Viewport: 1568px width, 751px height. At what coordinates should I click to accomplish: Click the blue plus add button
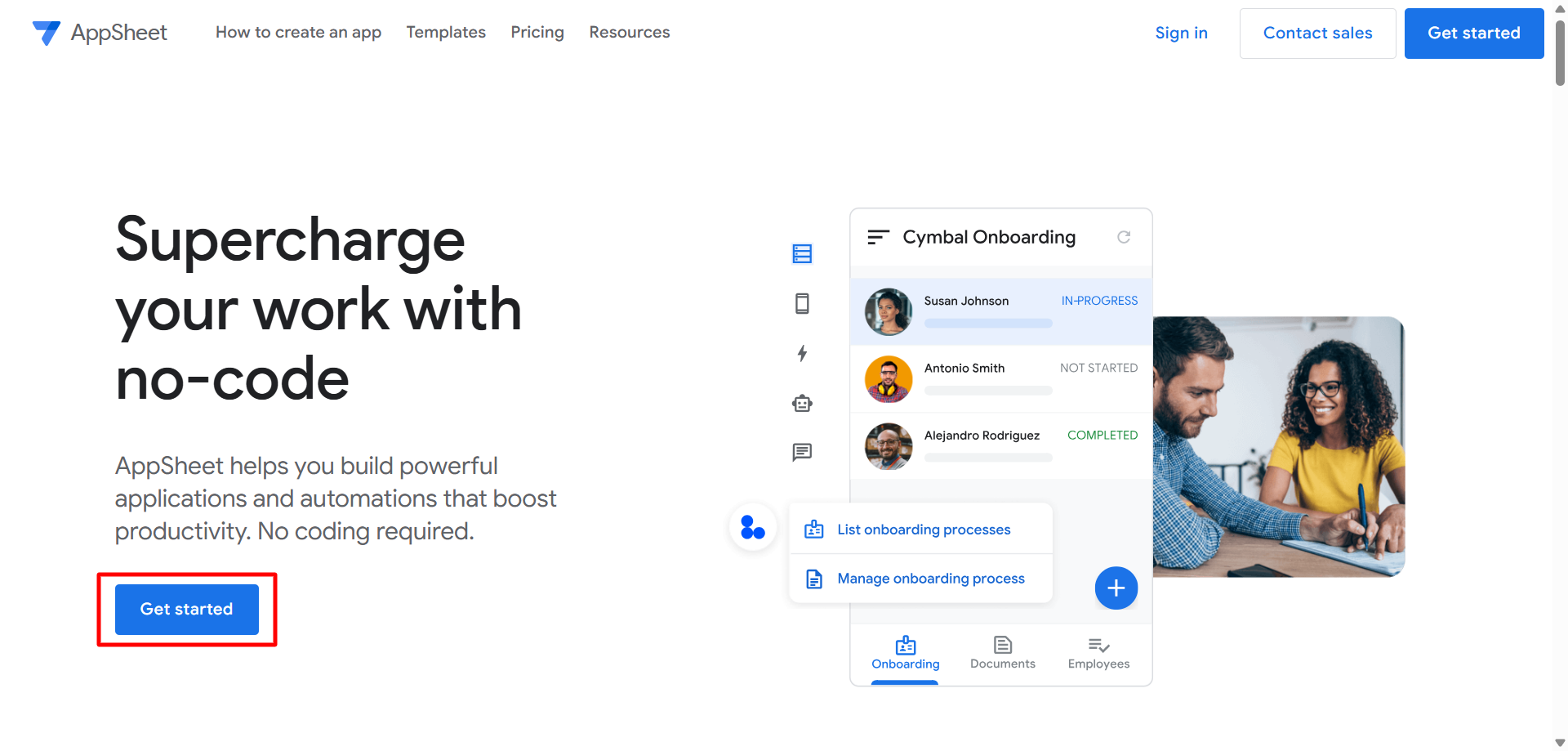1116,588
